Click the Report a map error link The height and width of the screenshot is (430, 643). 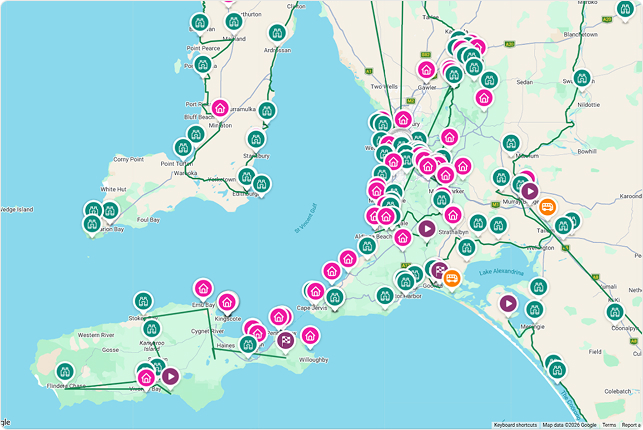(x=631, y=425)
